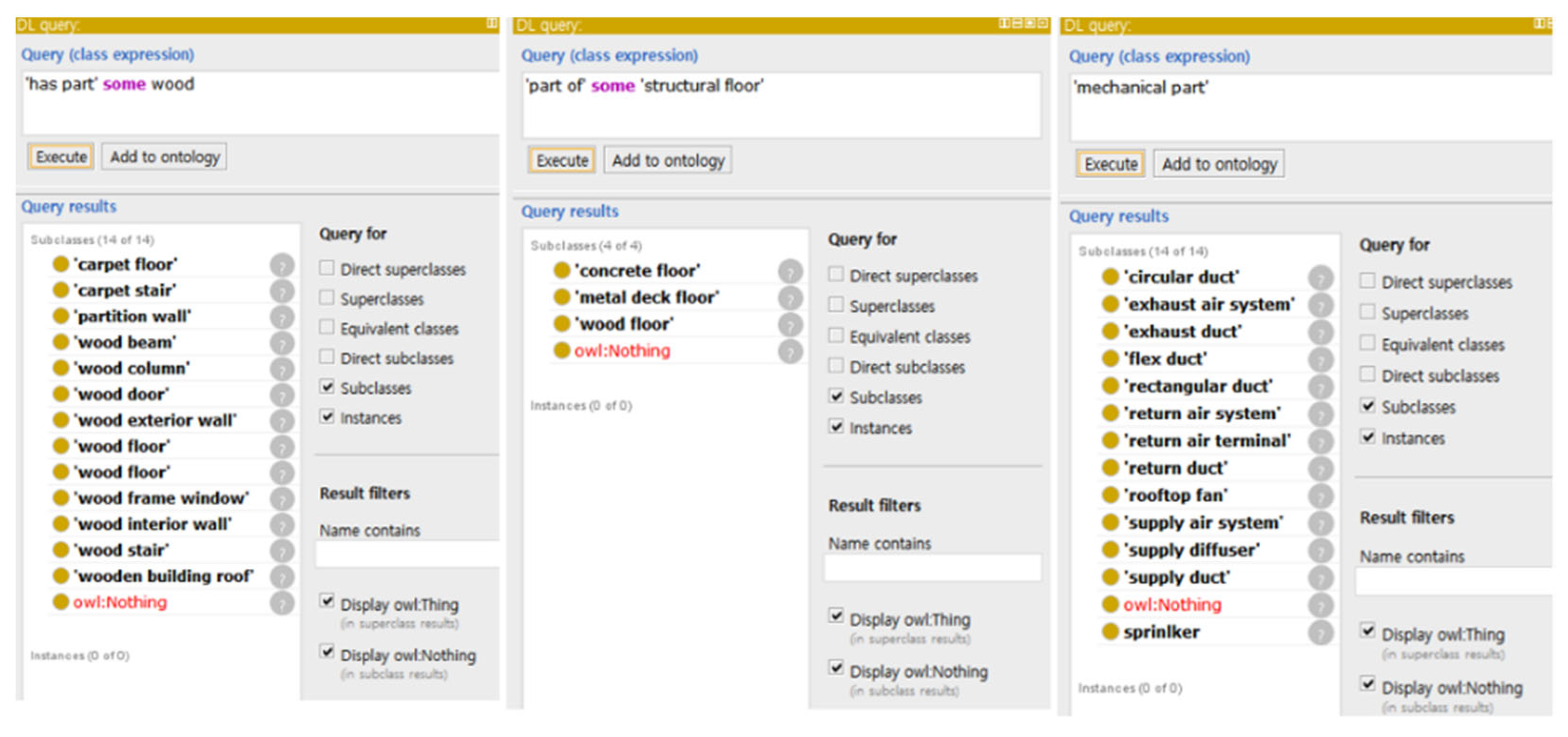Click Name contains field in middle panel
1568x737 pixels.
tap(932, 568)
